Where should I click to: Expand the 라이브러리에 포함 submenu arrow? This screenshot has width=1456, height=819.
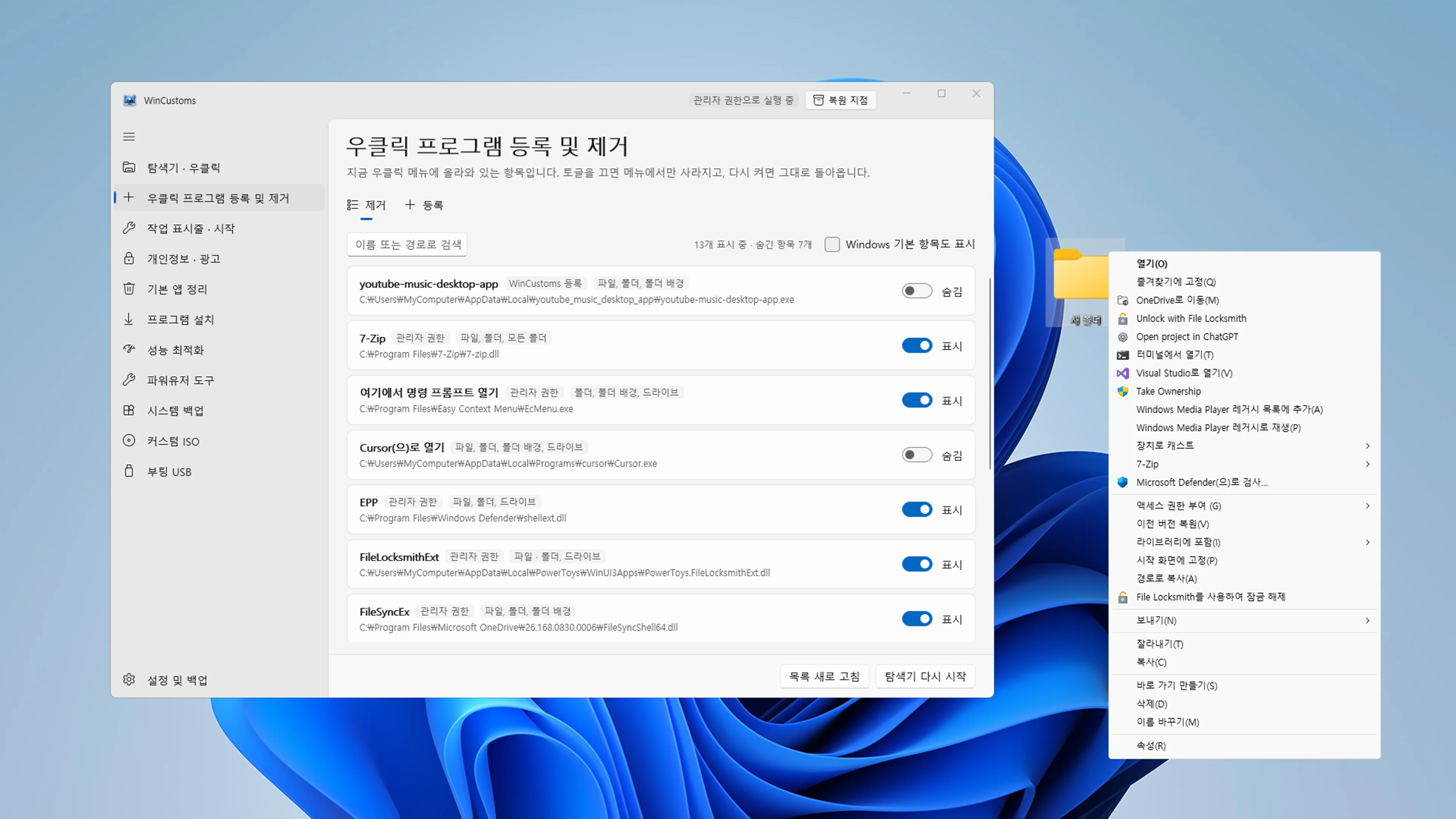(1367, 542)
